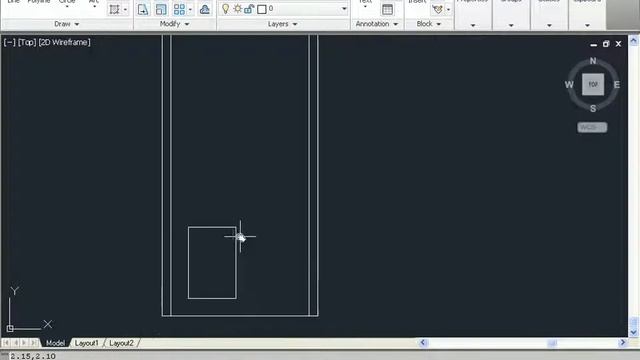Click horizontal scrollbar right arrow

[622, 342]
